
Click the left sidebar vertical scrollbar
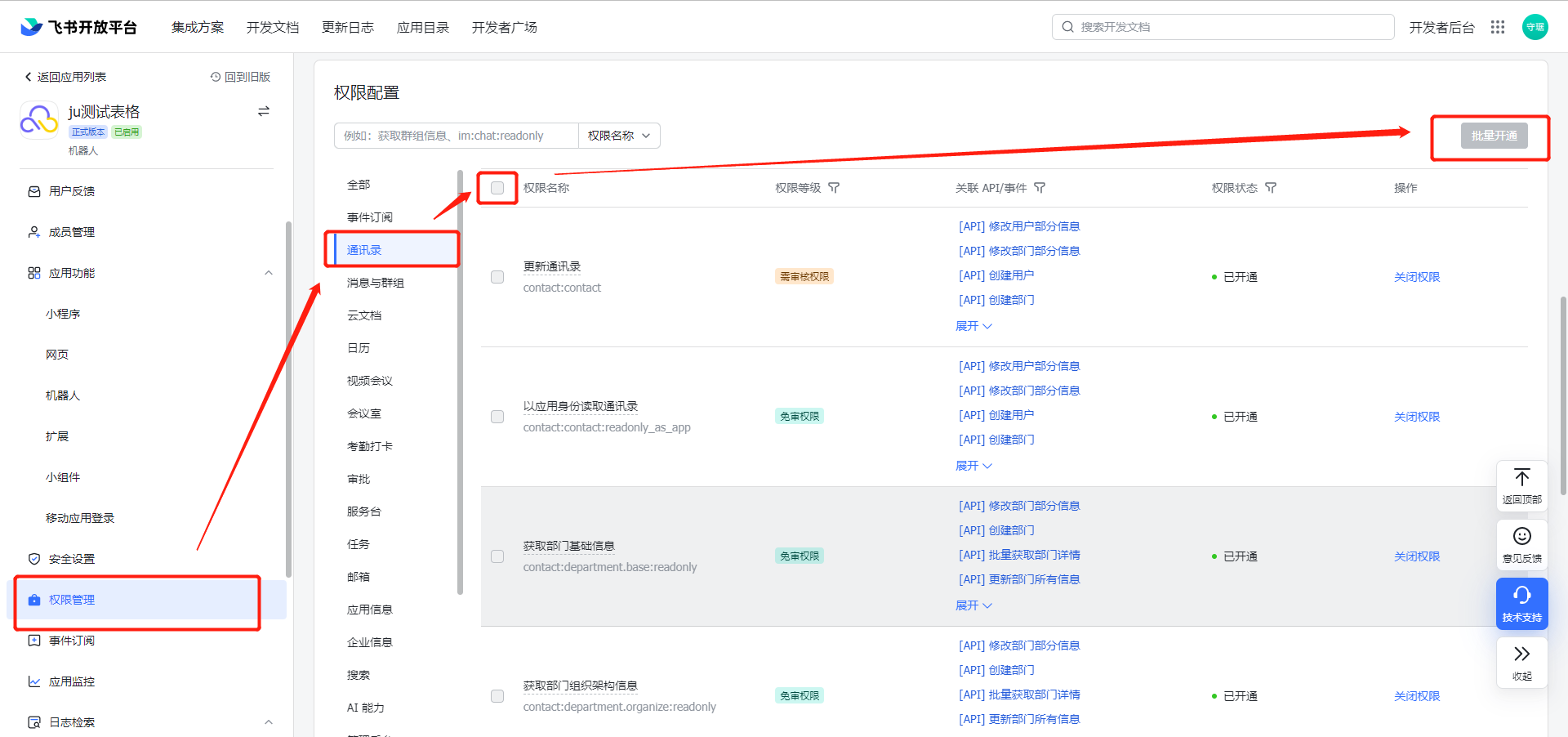288,399
